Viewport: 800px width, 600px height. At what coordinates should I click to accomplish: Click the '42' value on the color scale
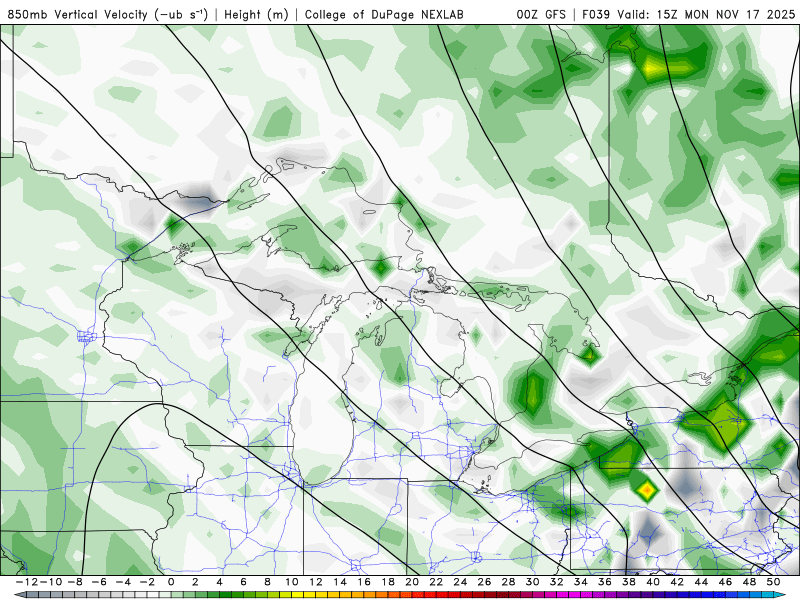677,582
